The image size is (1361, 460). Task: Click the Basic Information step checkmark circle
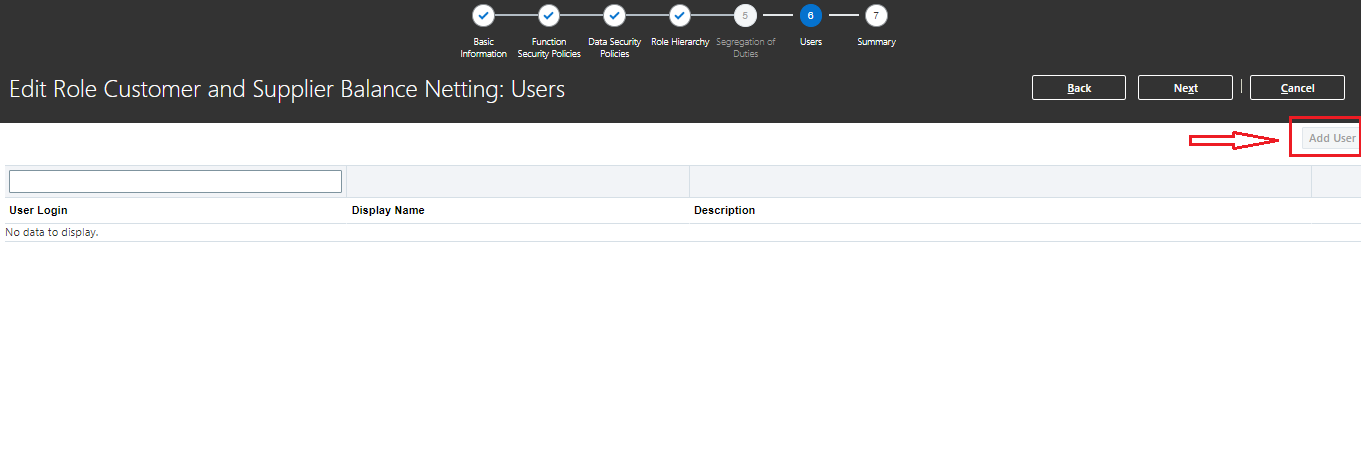point(483,16)
